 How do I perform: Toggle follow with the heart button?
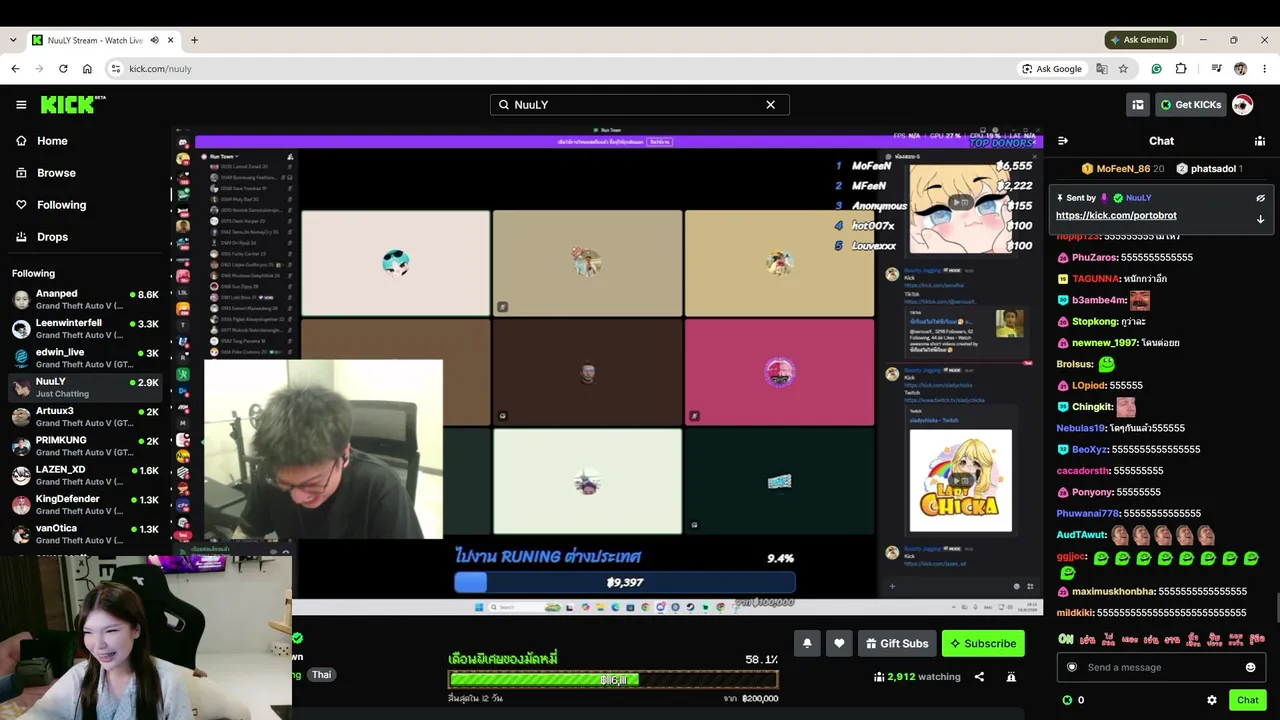point(839,643)
